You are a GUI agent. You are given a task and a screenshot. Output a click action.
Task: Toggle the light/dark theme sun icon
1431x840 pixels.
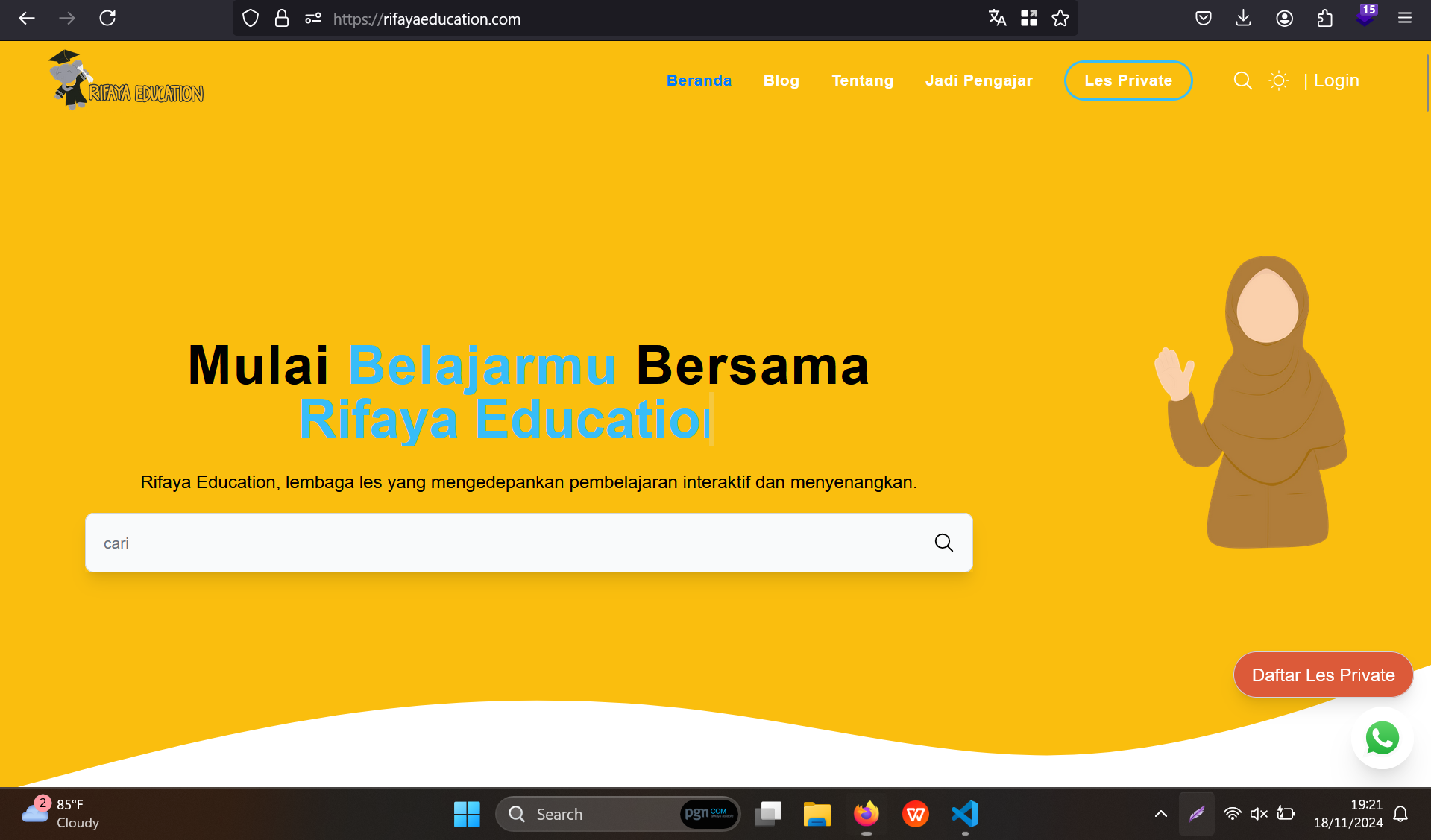(x=1279, y=80)
